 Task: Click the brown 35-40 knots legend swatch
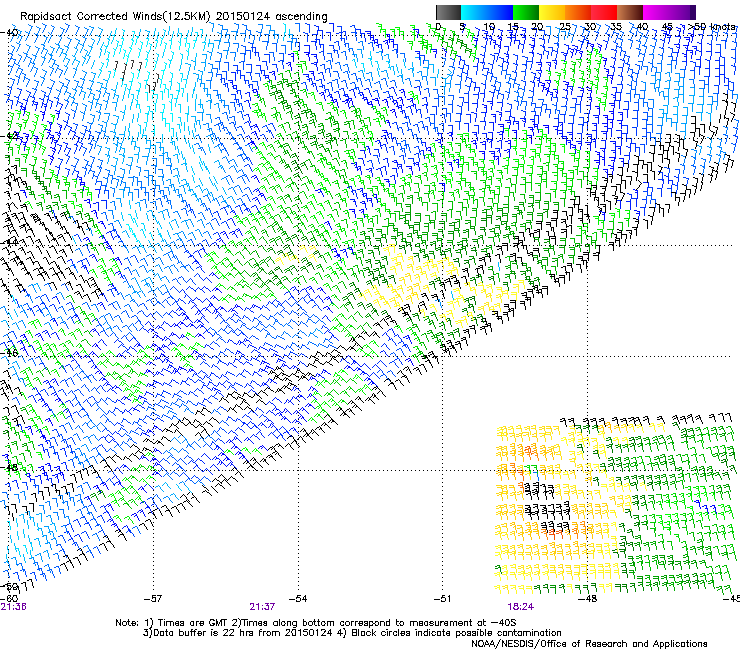click(630, 12)
